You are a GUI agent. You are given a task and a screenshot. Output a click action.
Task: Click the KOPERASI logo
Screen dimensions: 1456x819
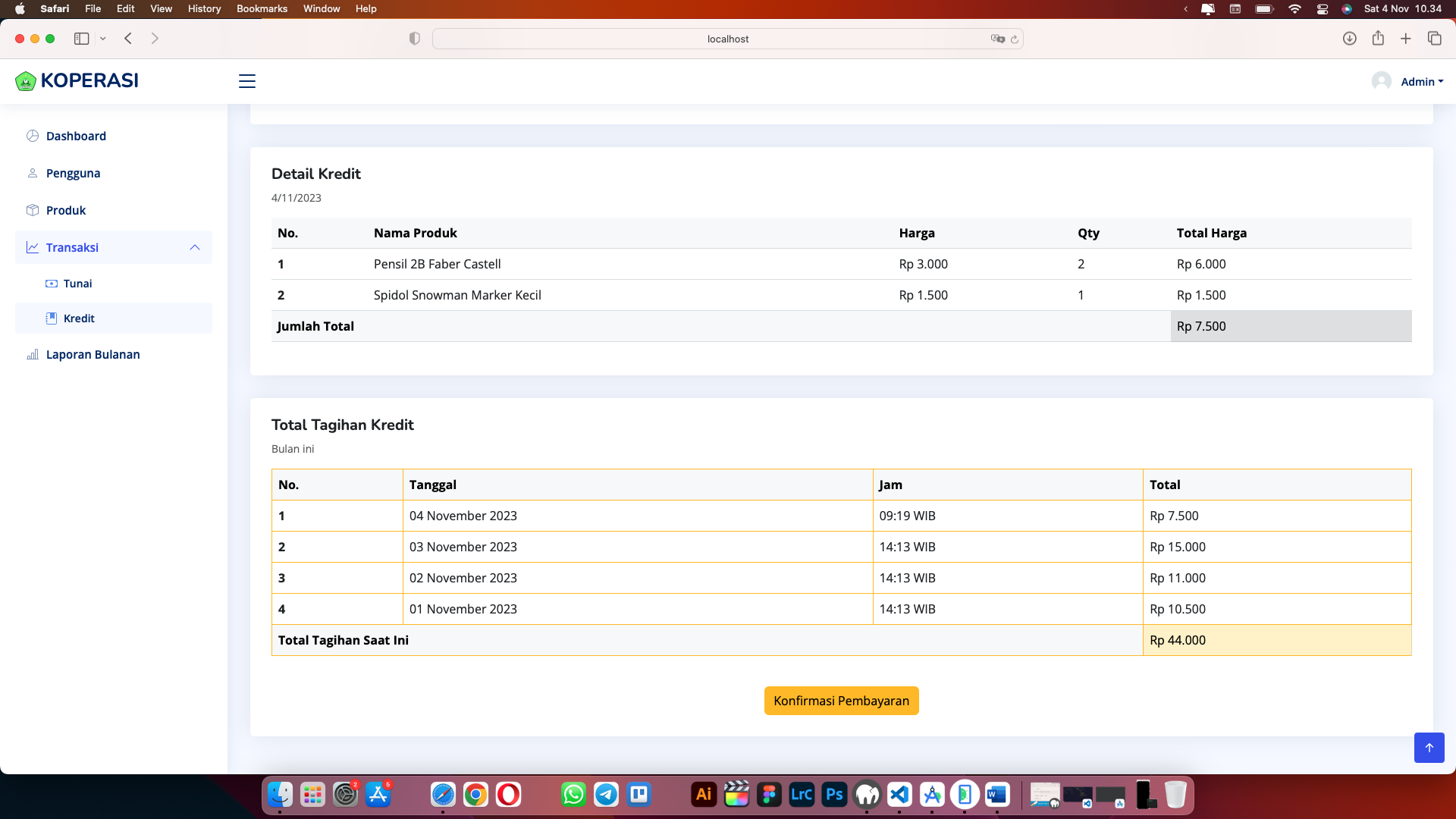click(77, 80)
